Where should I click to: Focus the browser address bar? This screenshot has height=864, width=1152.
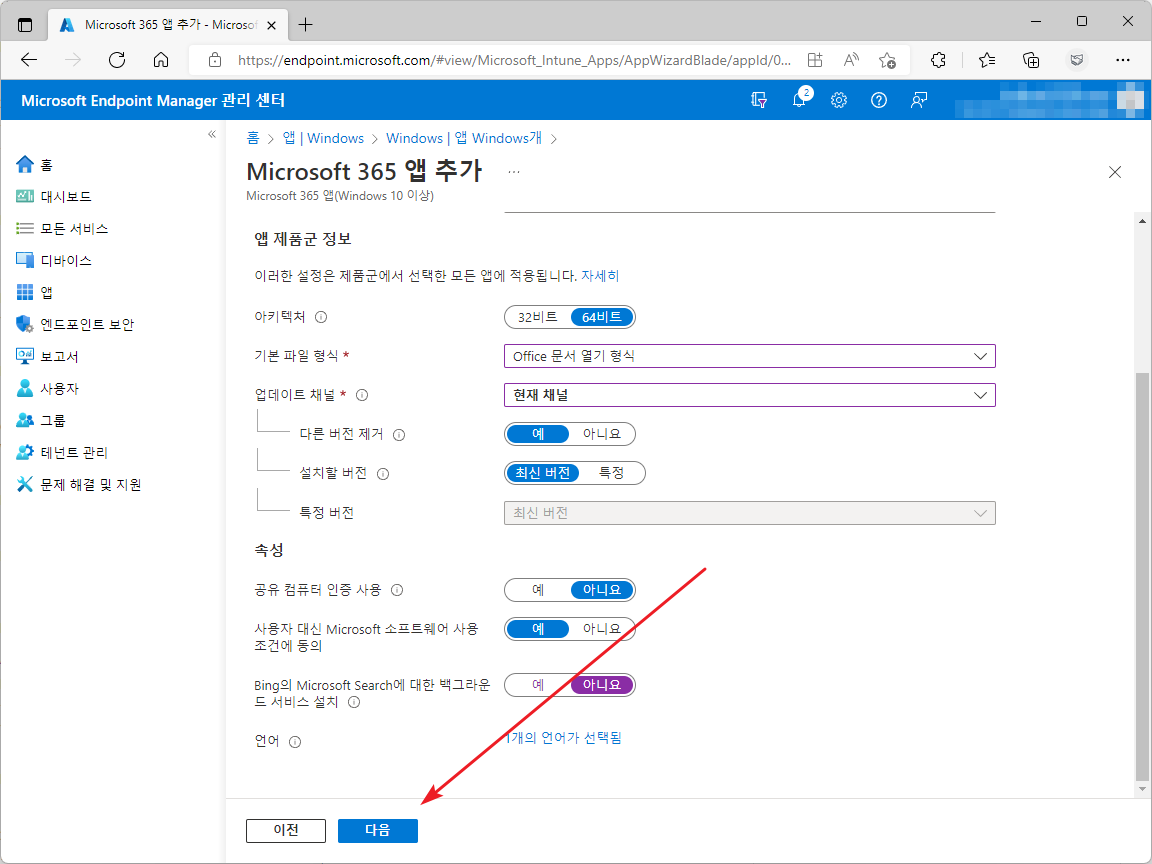pyautogui.click(x=514, y=60)
